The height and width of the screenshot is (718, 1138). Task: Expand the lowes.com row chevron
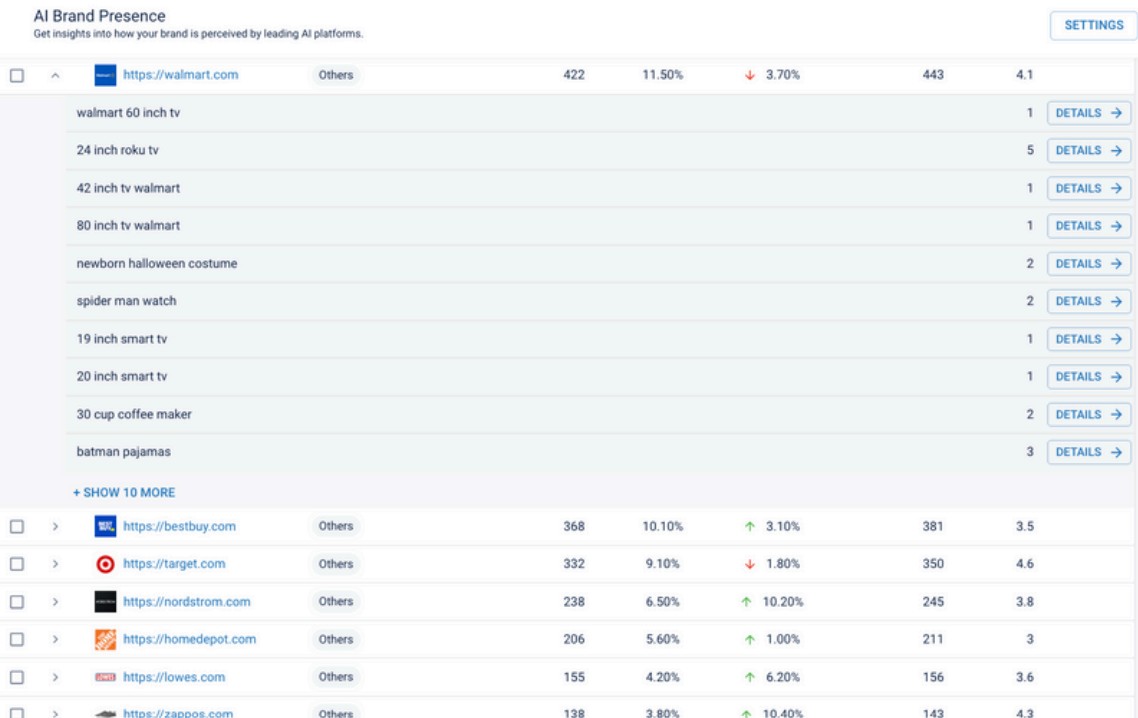(55, 678)
